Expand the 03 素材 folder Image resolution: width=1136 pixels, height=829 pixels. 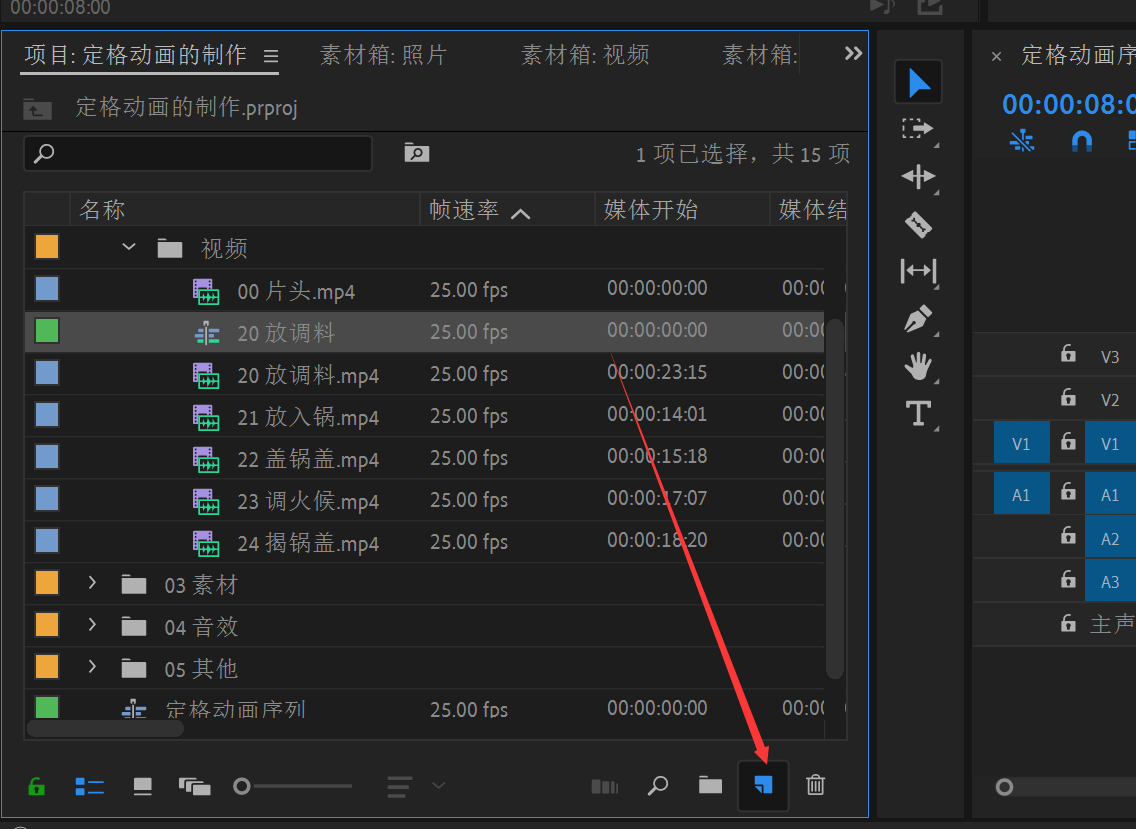pyautogui.click(x=92, y=583)
